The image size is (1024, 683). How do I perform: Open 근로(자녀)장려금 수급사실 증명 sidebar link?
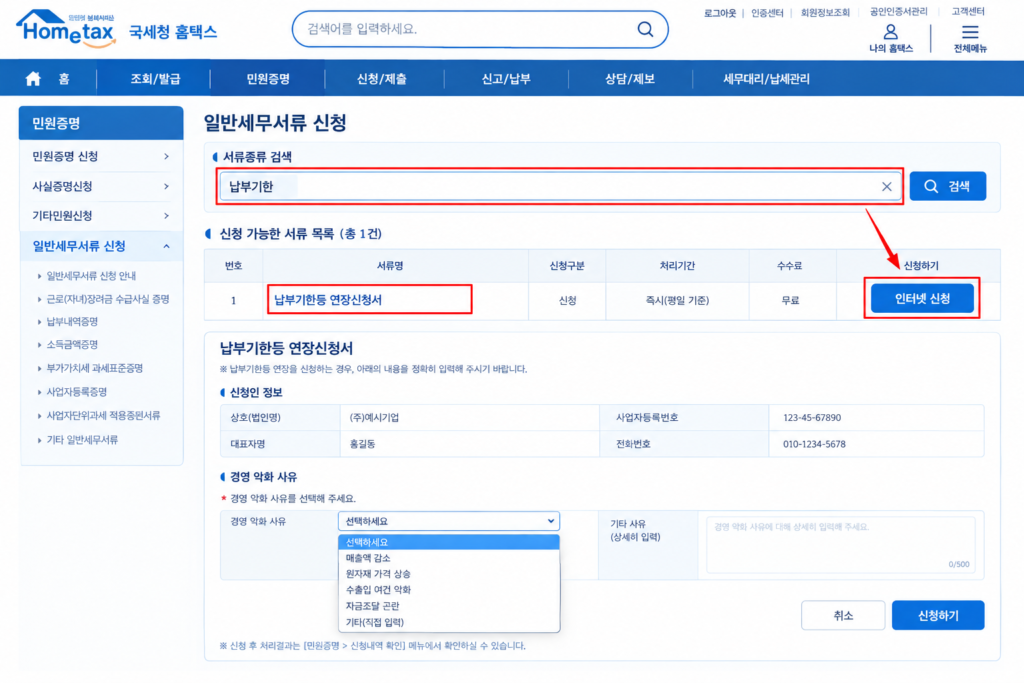pyautogui.click(x=107, y=299)
